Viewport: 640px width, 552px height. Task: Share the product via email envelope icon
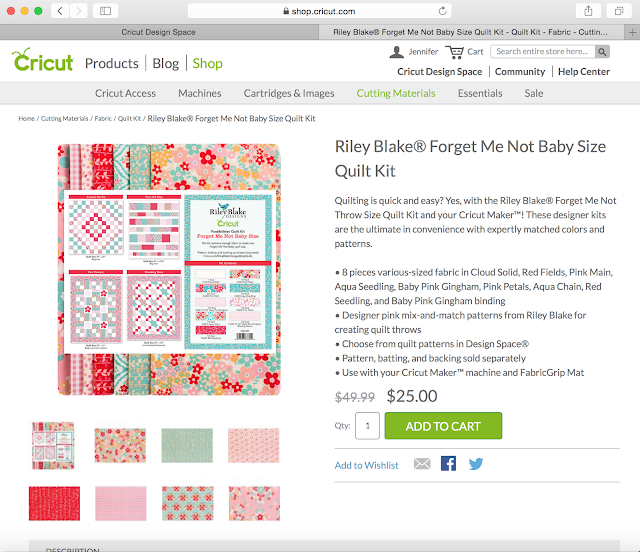tap(422, 464)
